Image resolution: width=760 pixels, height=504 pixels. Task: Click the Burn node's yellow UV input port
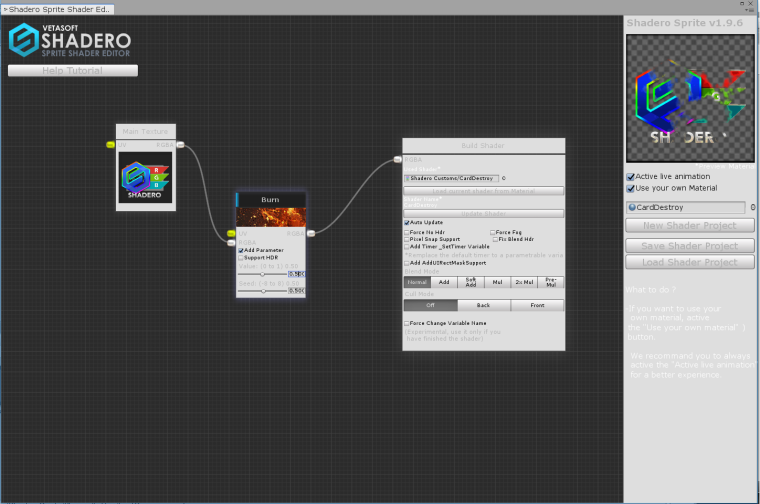[231, 234]
